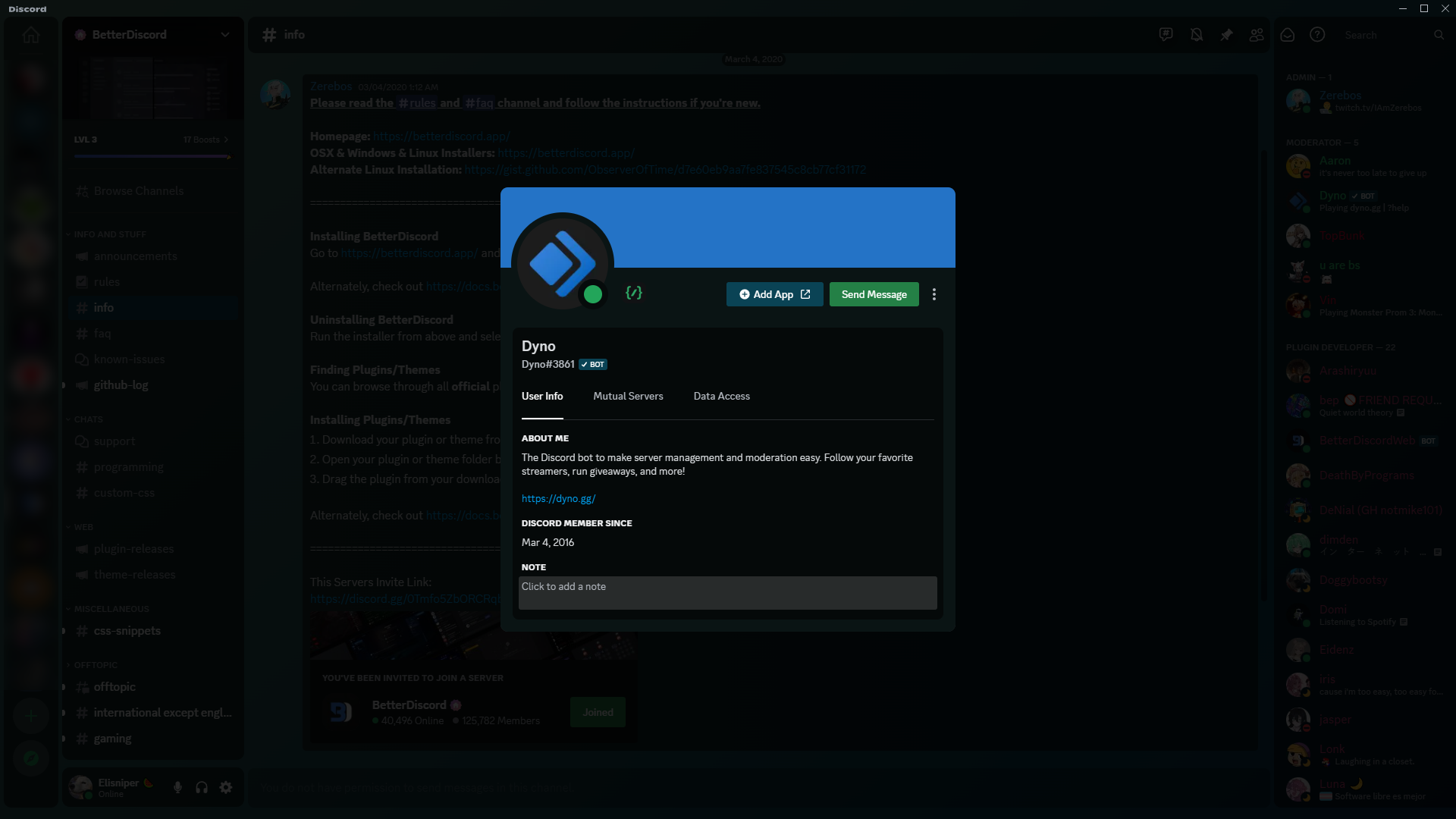The width and height of the screenshot is (1456, 819).
Task: Toggle microphone mute
Action: point(177,787)
